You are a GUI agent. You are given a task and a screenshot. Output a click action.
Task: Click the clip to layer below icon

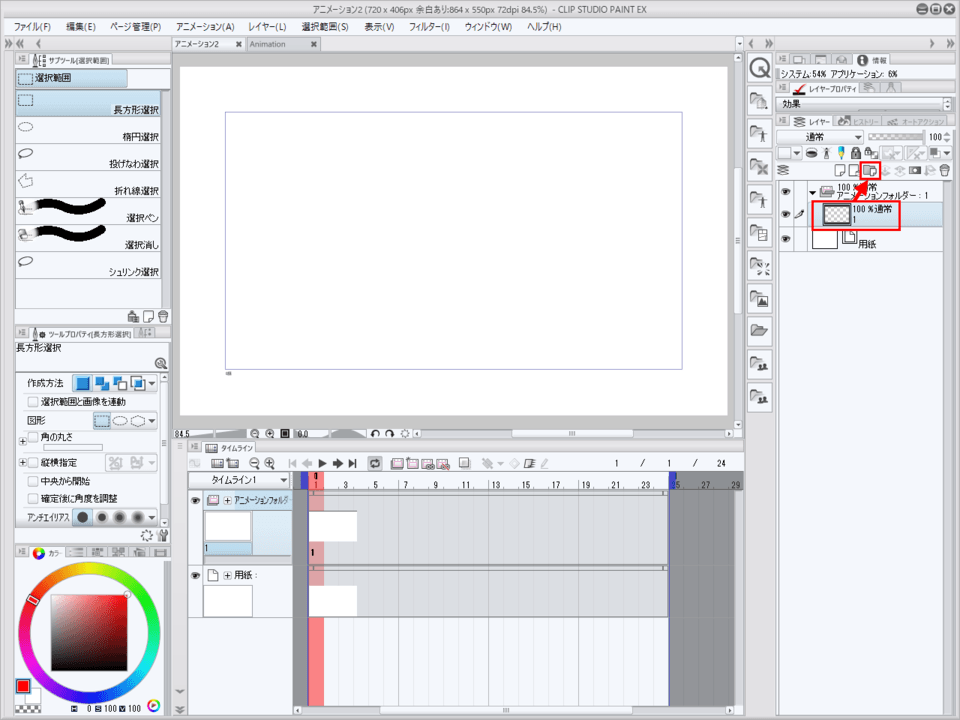click(812, 152)
